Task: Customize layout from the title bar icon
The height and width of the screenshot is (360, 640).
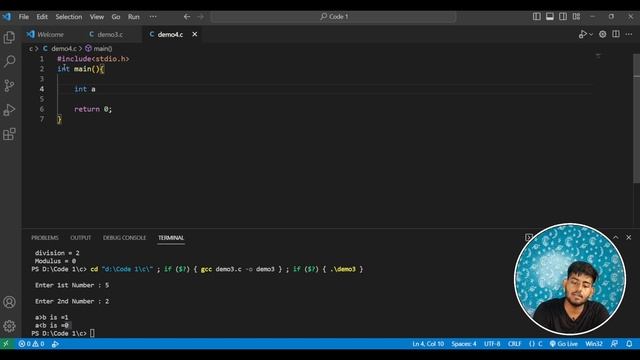Action: point(576,16)
